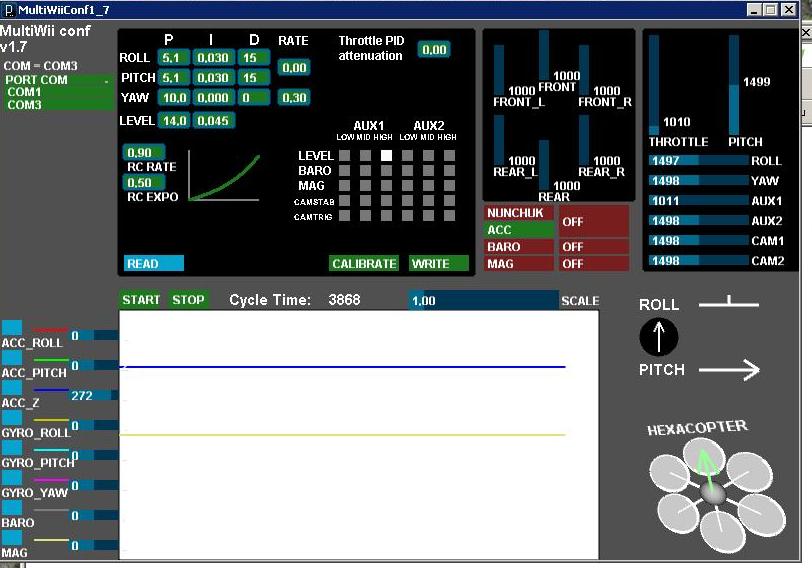Toggle GYRO_PITCH graph trace square
Screen dimensions: 812x568
12,448
